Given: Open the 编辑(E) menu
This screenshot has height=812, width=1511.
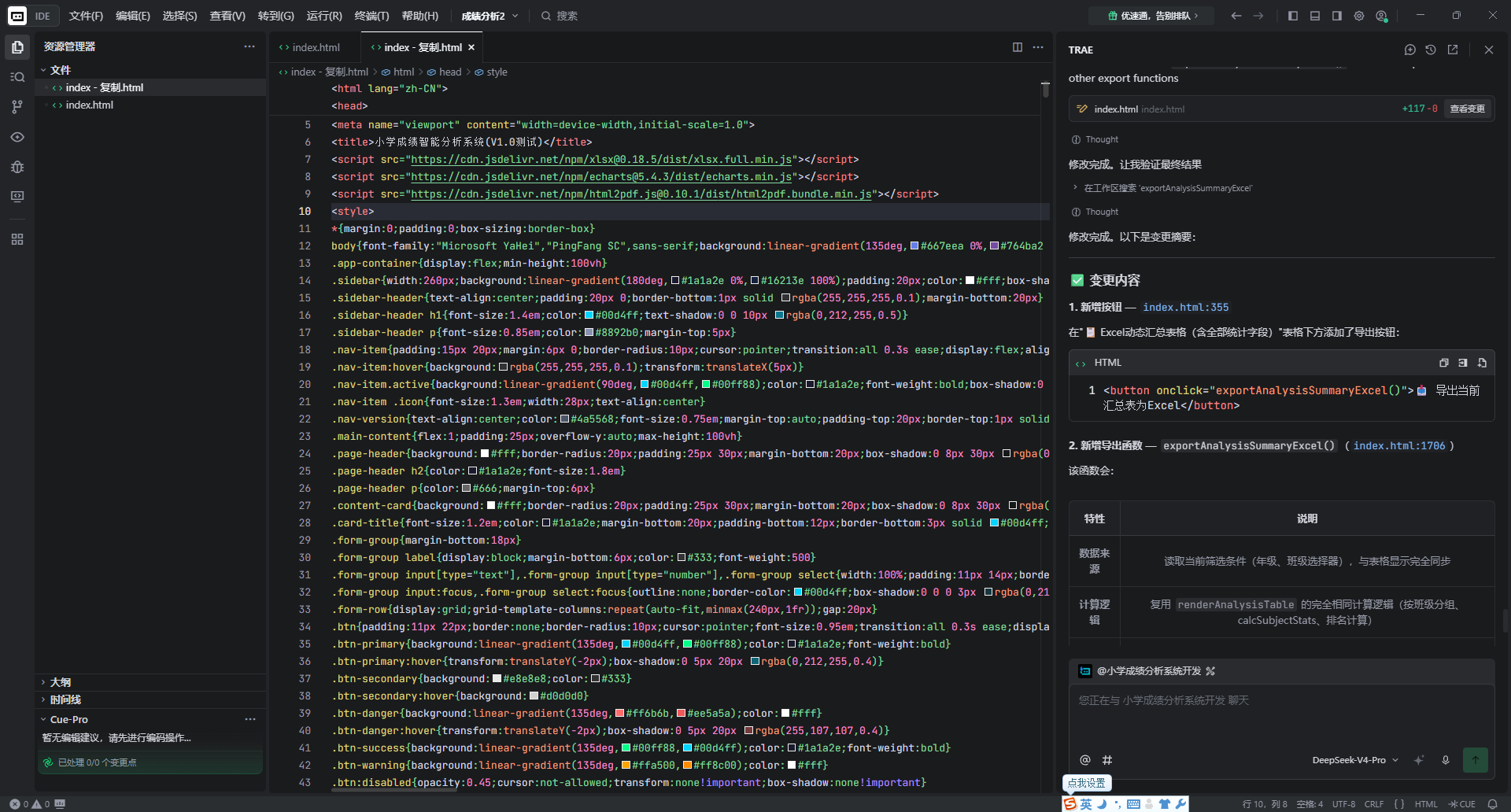Looking at the screenshot, I should (132, 16).
